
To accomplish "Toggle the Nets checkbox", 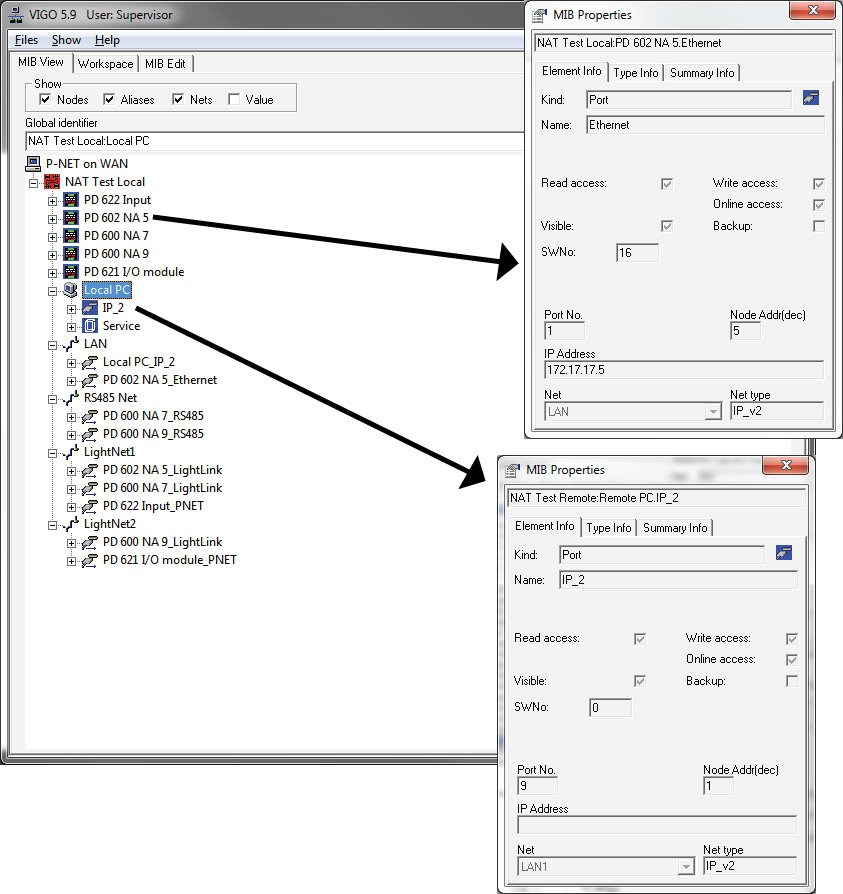I will pyautogui.click(x=178, y=99).
